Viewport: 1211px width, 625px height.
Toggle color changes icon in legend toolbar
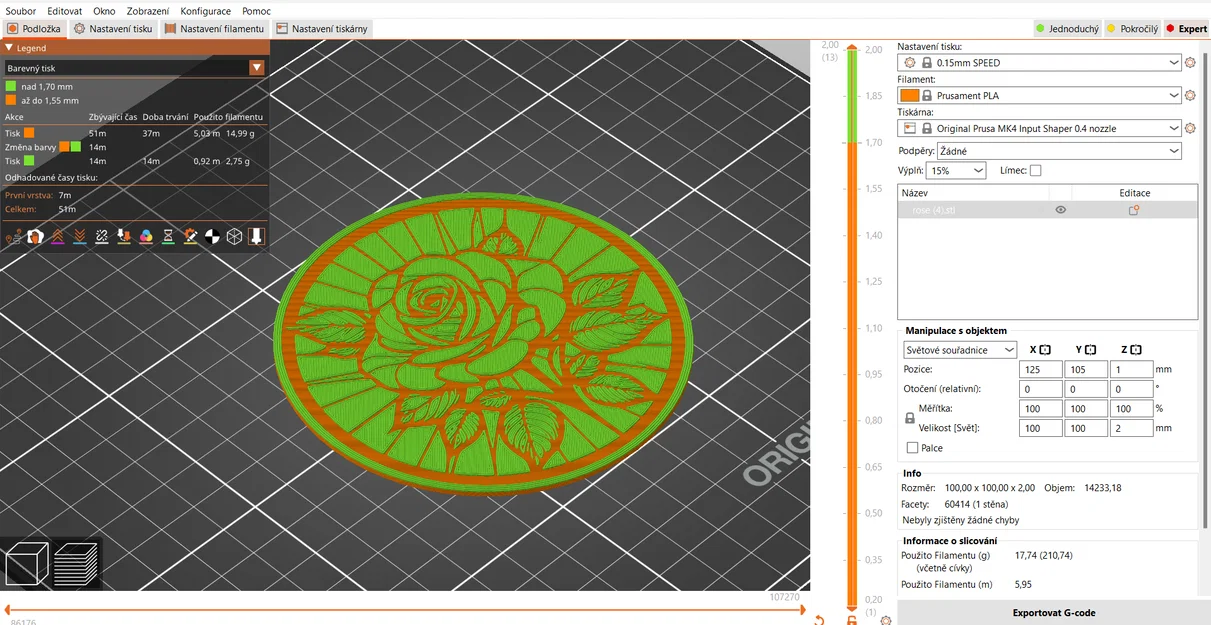[145, 236]
